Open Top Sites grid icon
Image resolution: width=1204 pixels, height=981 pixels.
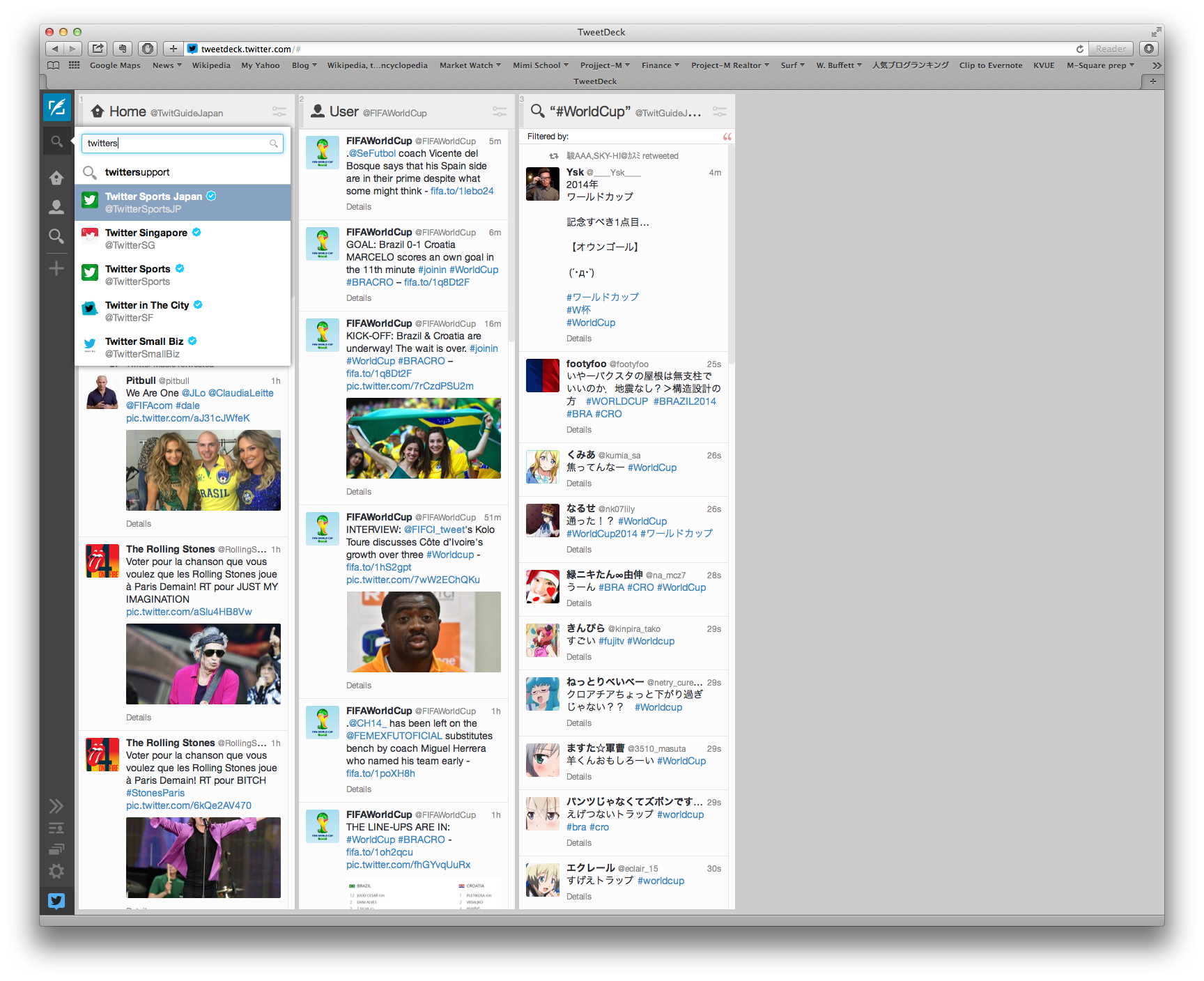coord(75,65)
